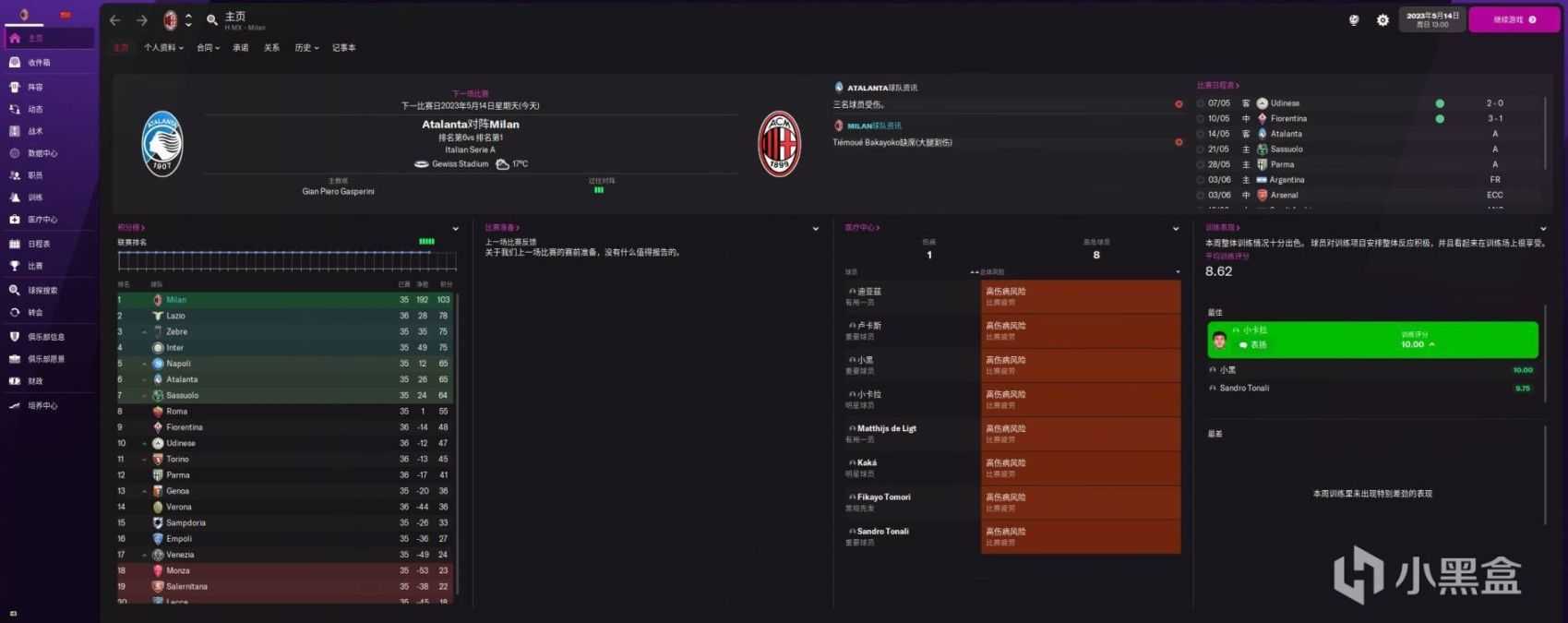The width and height of the screenshot is (1568, 623).
Task: Click the football globe icon beside settings
Action: coord(1354,19)
